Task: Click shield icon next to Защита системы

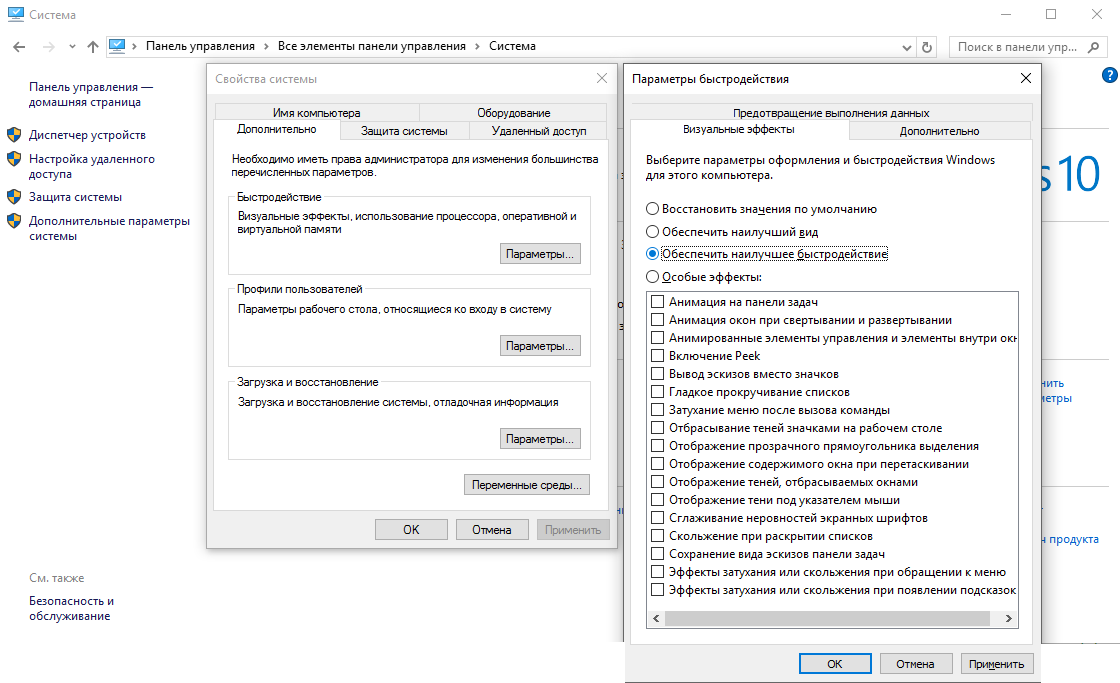Action: point(14,196)
